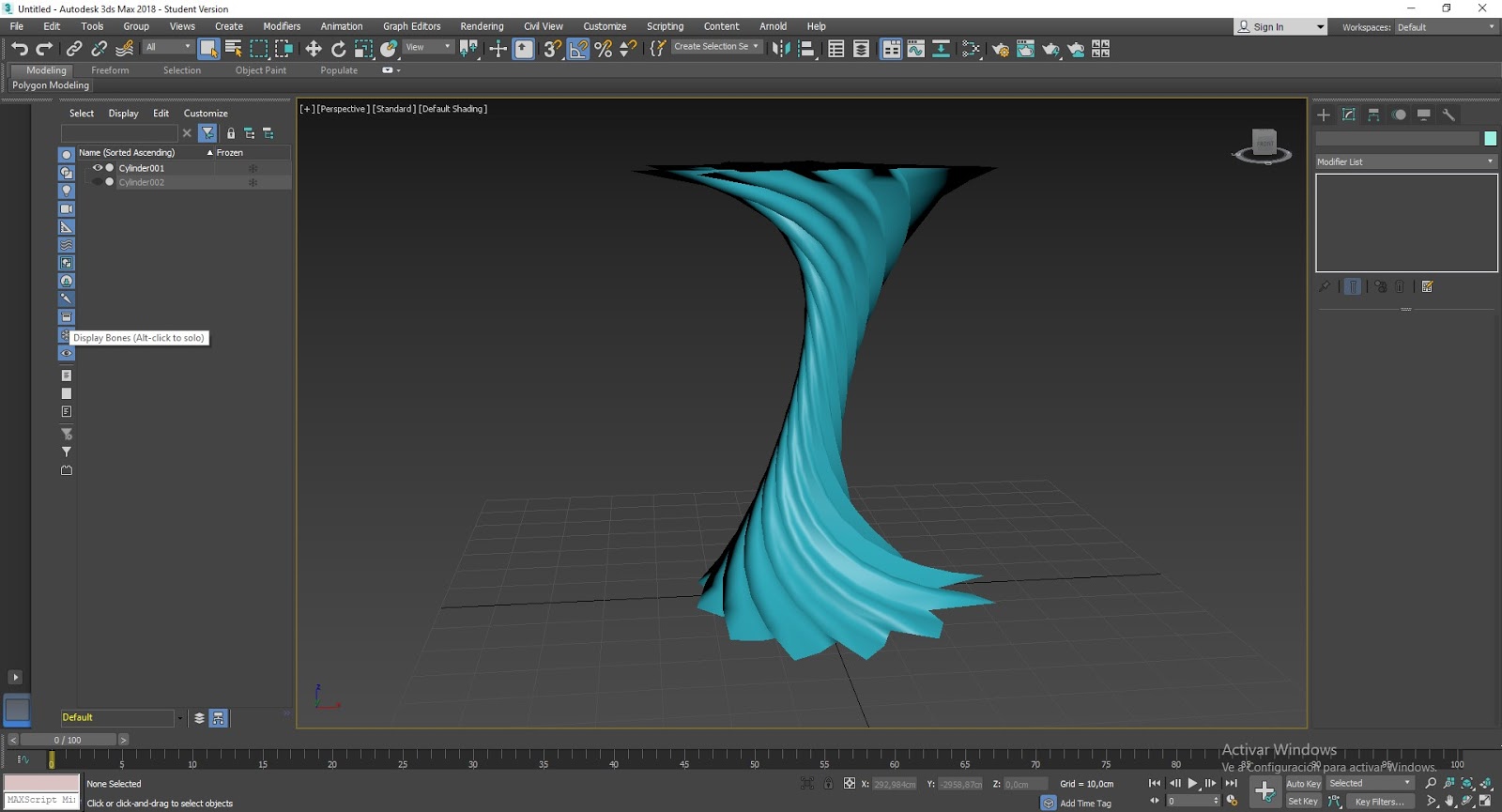Click the Undo arrow icon
The height and width of the screenshot is (812, 1502).
click(x=20, y=49)
